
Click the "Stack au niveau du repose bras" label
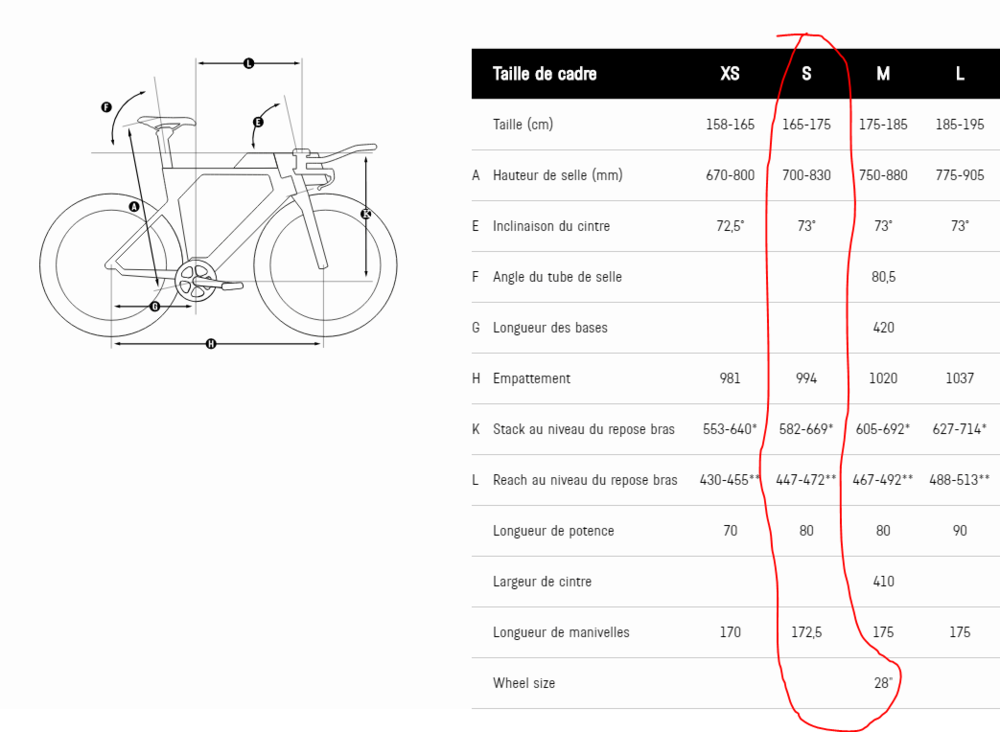click(x=583, y=429)
